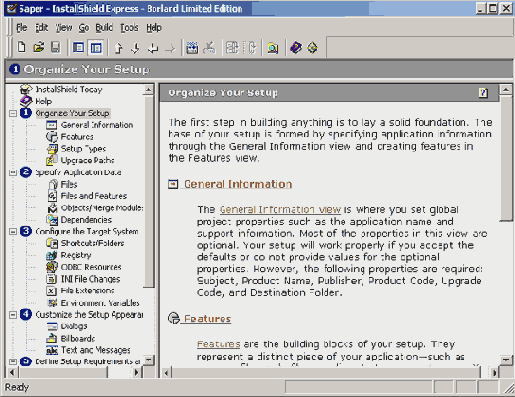Click the Build release toolbar icon
The height and width of the screenshot is (397, 515).
coord(192,48)
